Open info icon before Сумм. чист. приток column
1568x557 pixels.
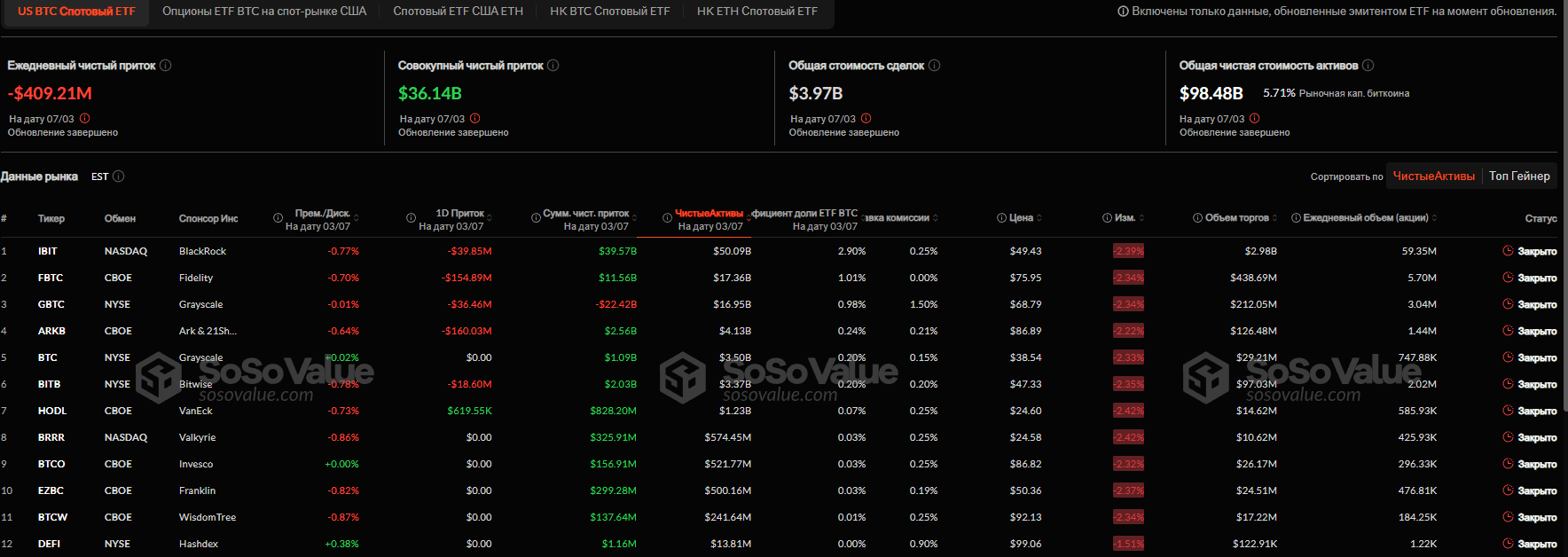(x=537, y=218)
